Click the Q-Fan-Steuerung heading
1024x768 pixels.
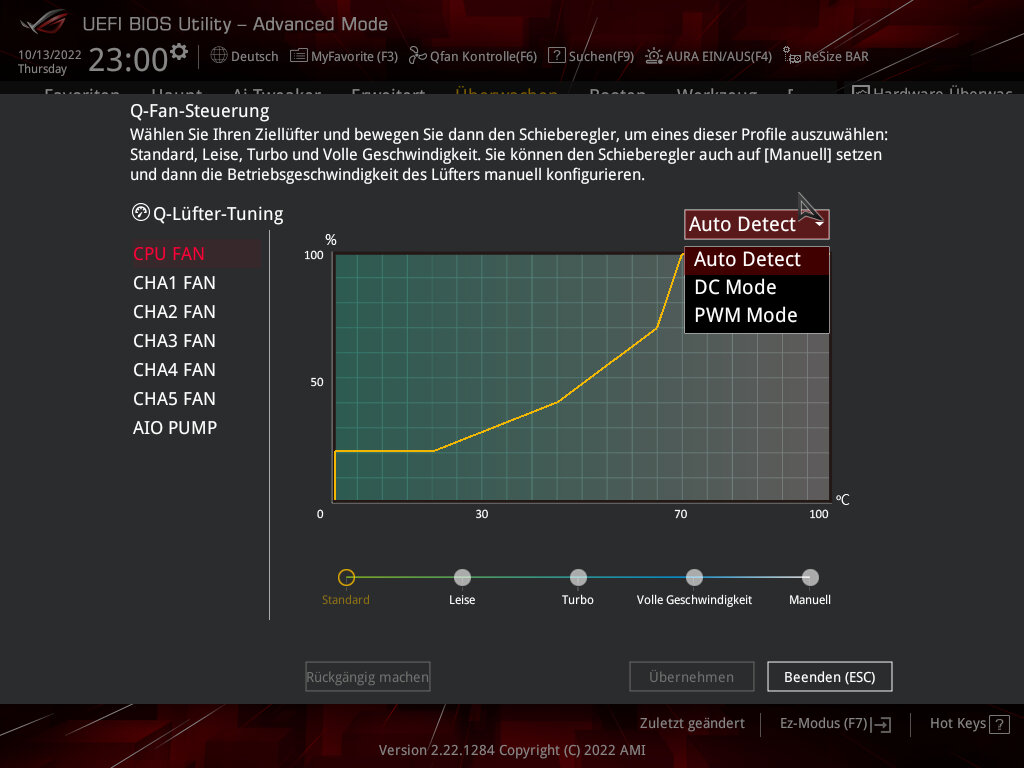pyautogui.click(x=200, y=111)
